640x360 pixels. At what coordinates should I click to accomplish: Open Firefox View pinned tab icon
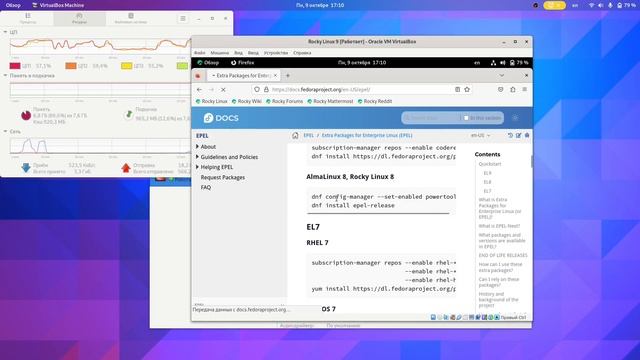[x=198, y=76]
